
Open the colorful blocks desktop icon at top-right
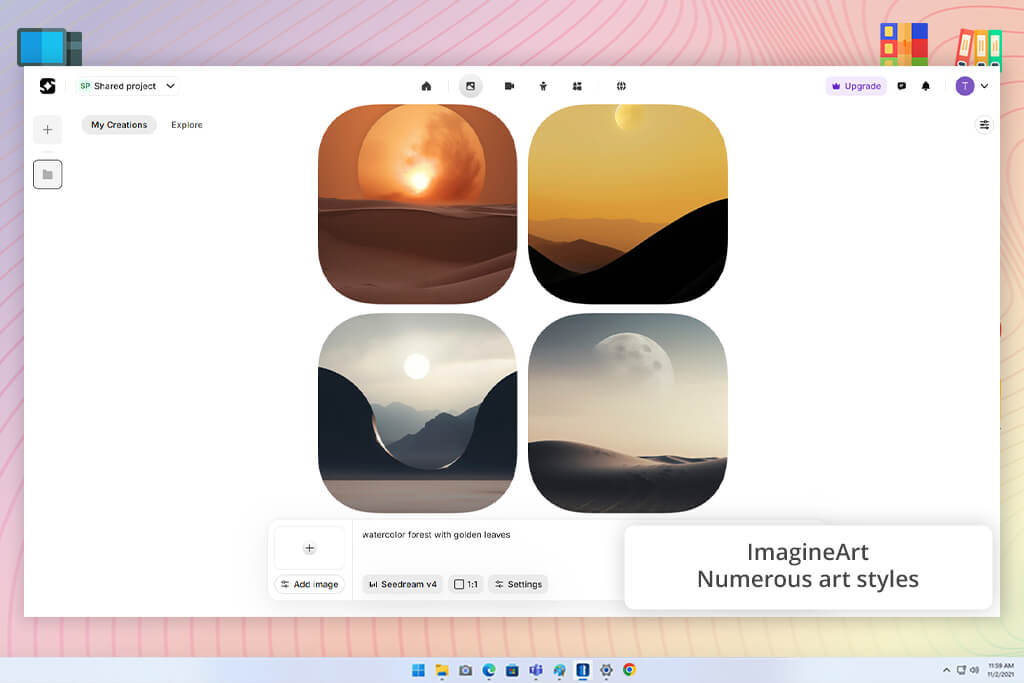tap(904, 44)
